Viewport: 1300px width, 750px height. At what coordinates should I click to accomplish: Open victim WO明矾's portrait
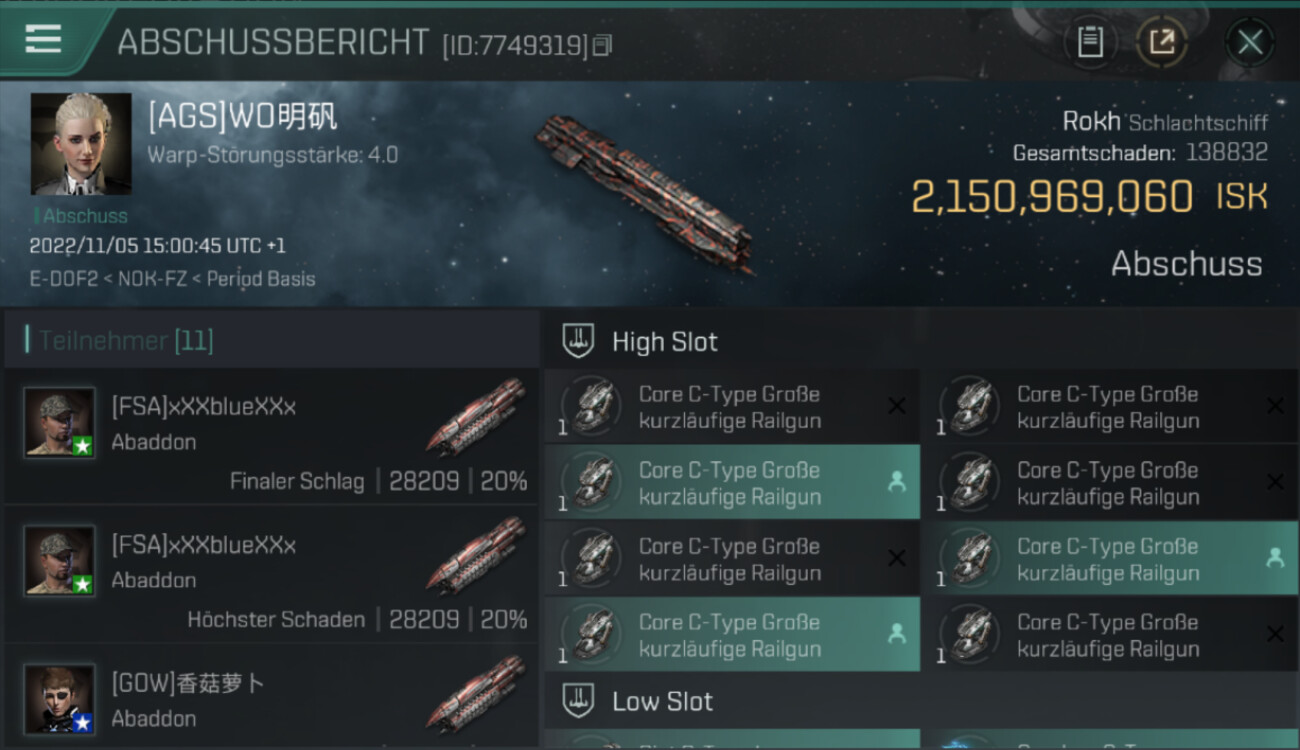[x=81, y=144]
